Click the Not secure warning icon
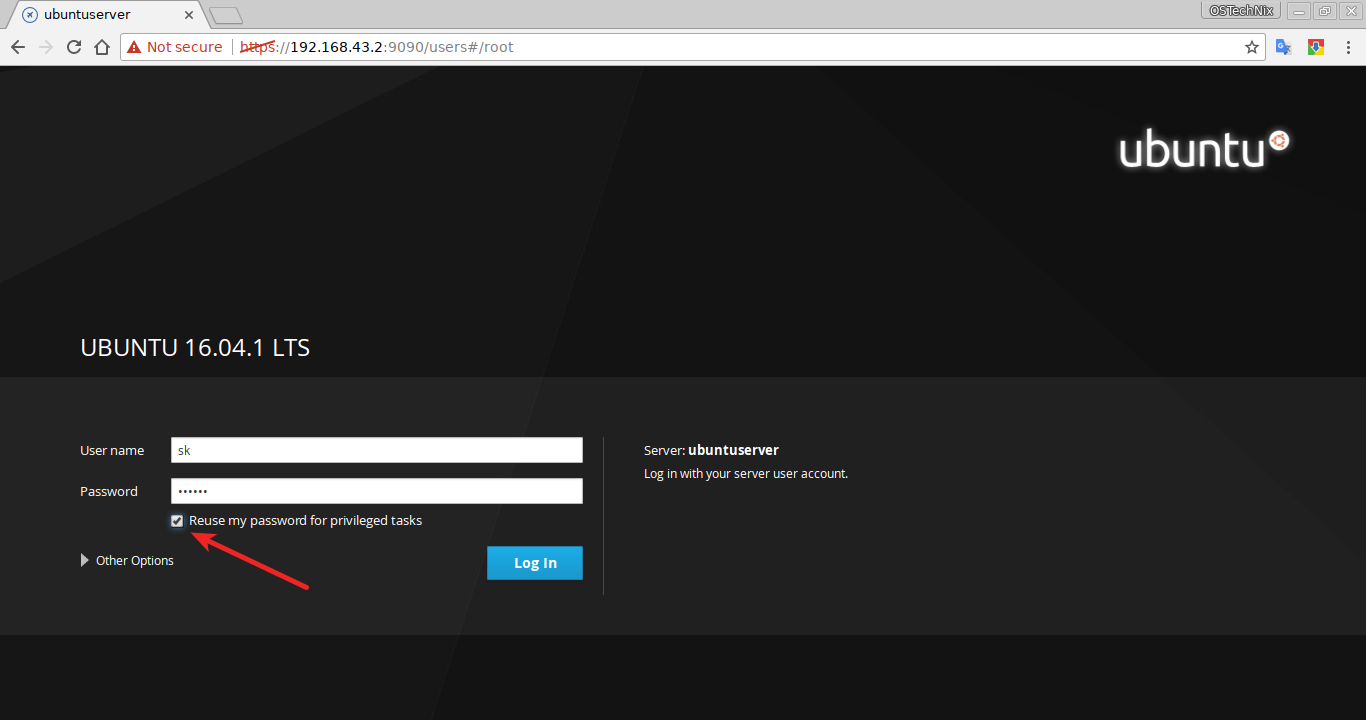Viewport: 1366px width, 720px height. point(134,47)
